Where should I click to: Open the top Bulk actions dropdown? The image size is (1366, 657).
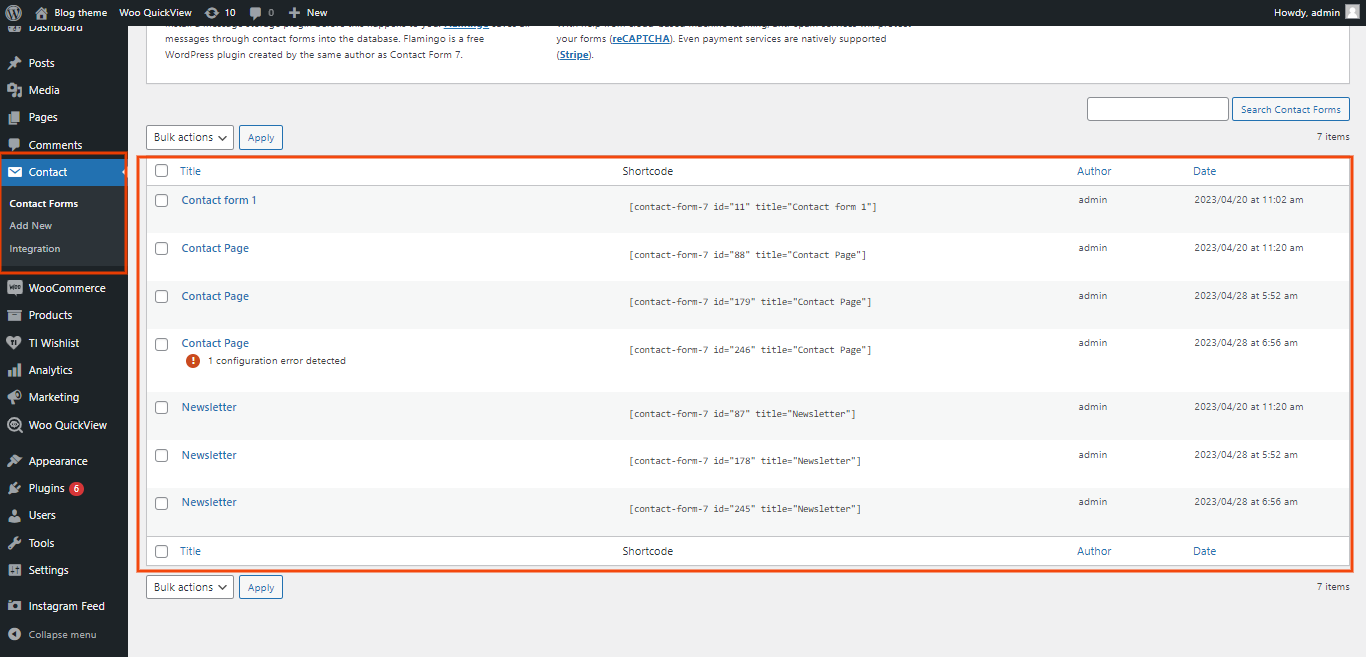[190, 137]
